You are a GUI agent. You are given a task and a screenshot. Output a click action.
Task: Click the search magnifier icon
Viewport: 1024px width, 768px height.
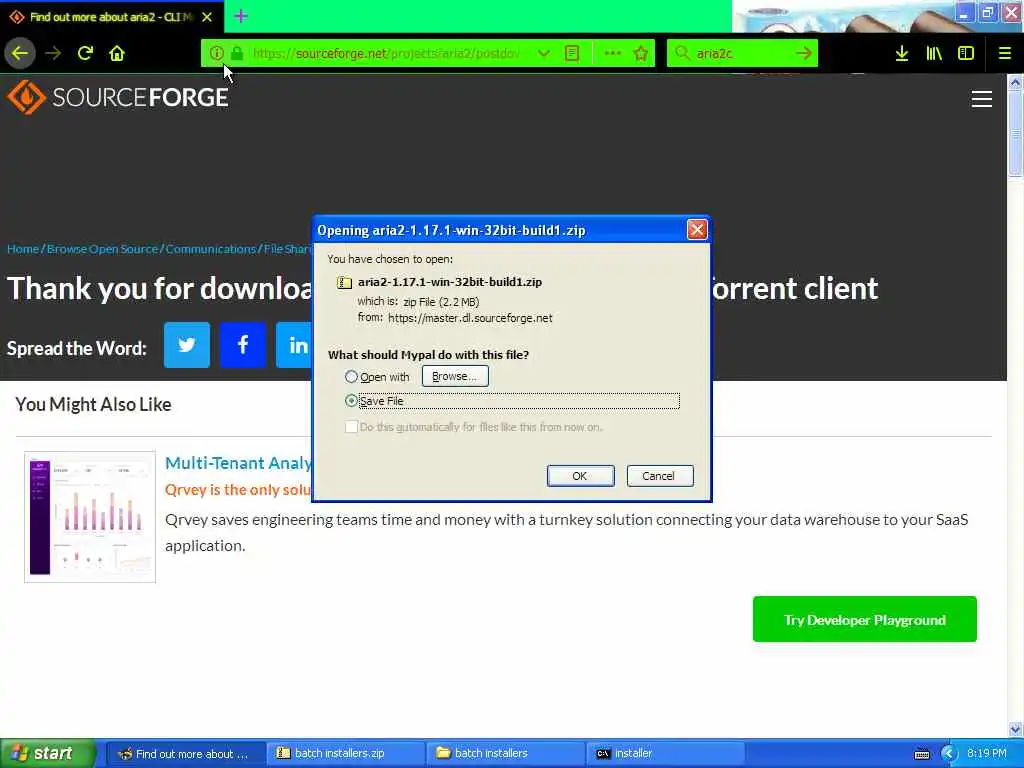(x=682, y=54)
